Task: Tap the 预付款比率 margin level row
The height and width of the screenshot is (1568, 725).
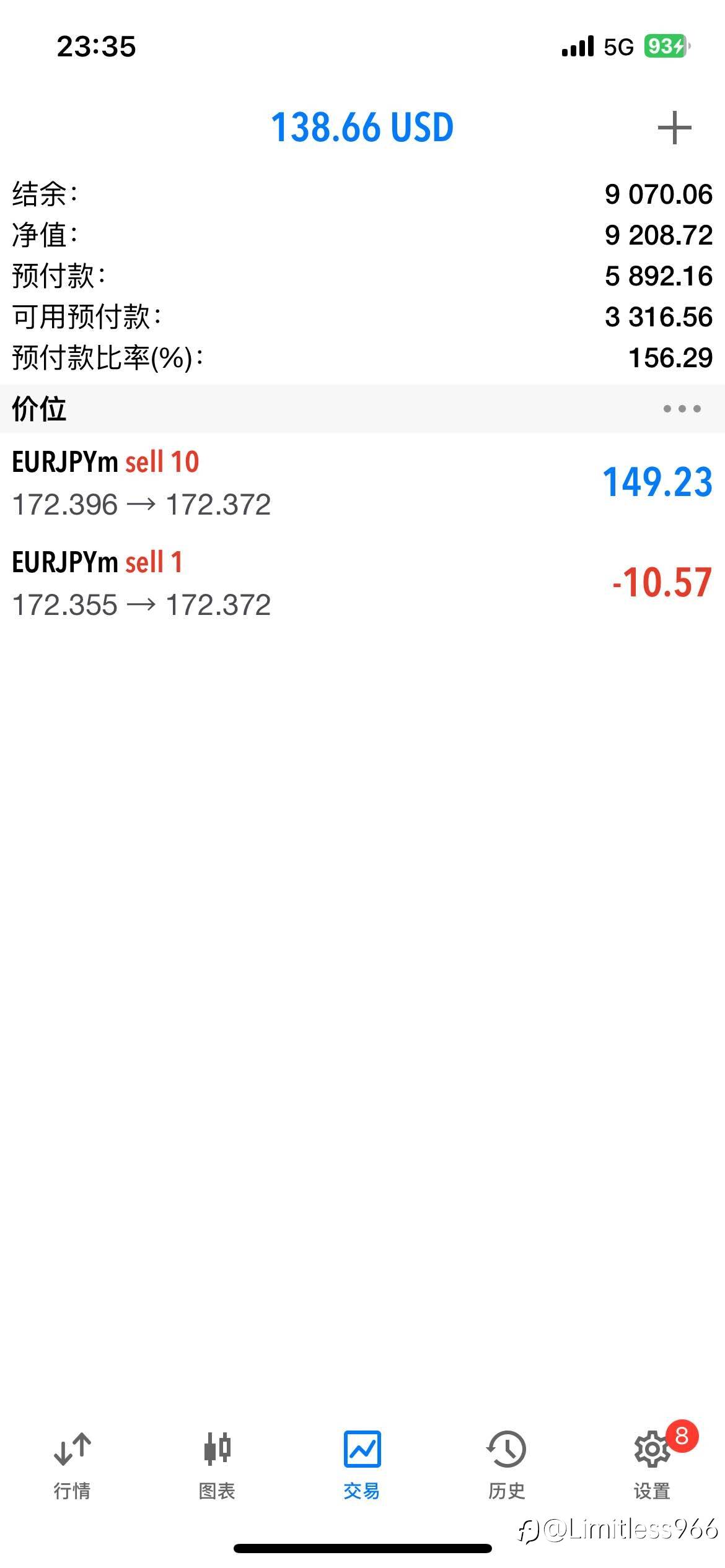Action: click(362, 358)
